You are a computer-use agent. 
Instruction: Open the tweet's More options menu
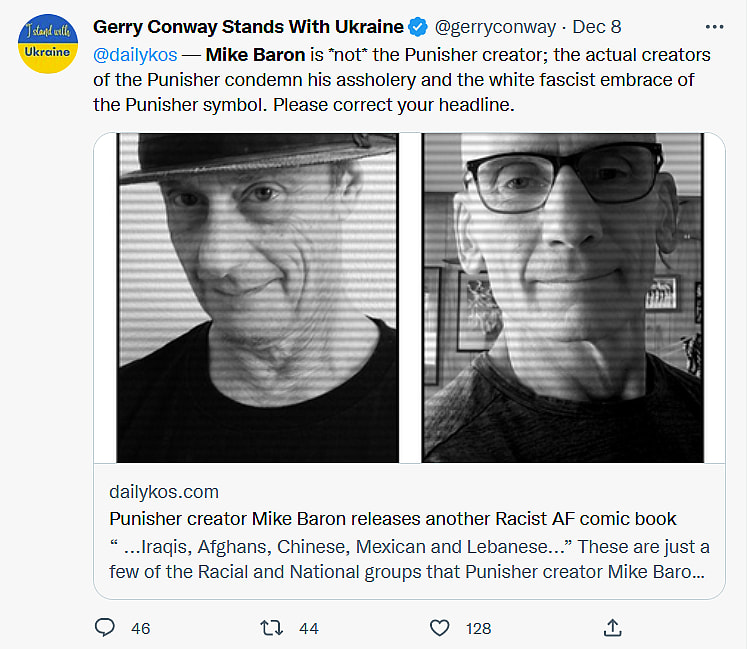(714, 27)
